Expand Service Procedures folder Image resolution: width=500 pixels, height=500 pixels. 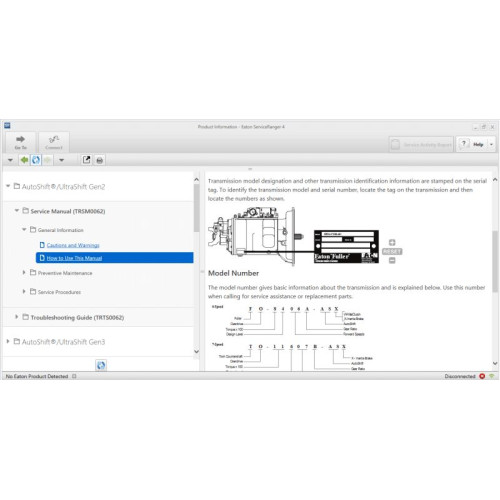(x=24, y=291)
